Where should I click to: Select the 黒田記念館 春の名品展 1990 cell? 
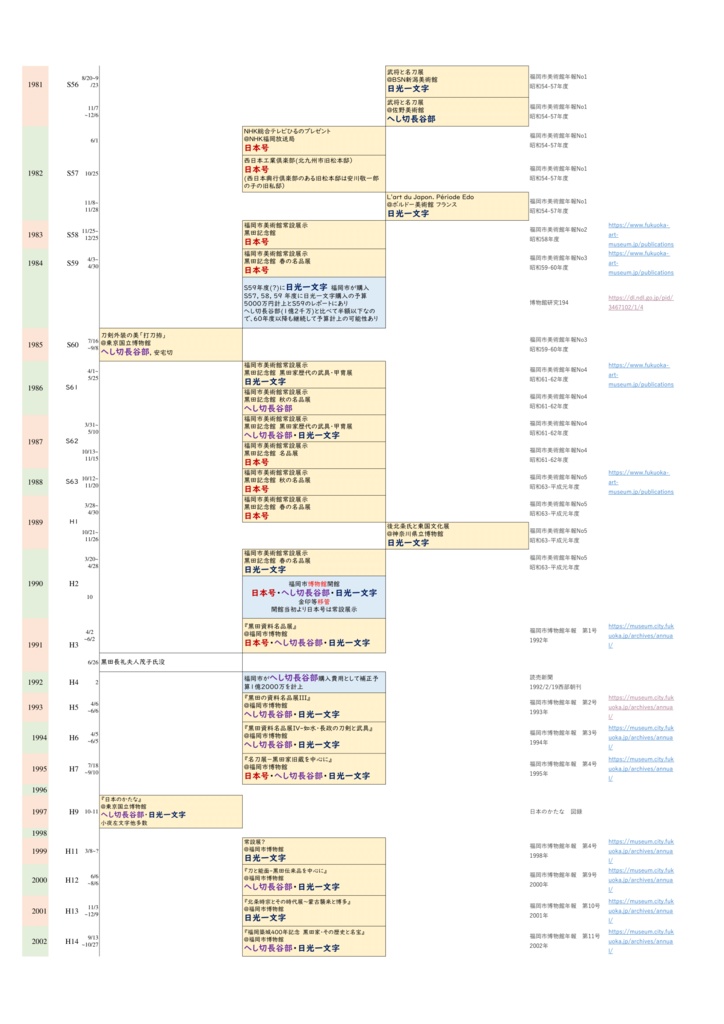tap(313, 562)
